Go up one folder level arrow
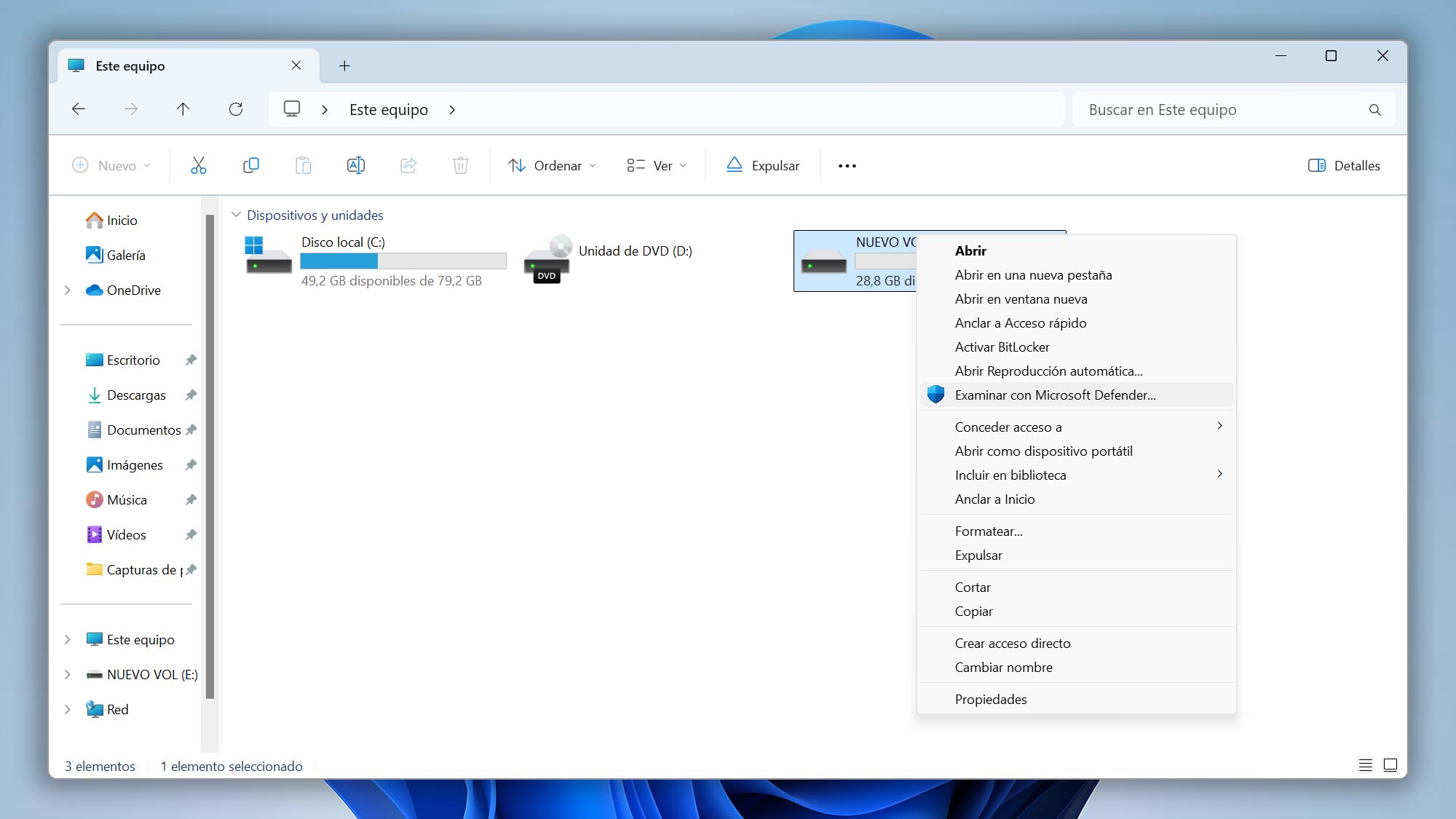This screenshot has height=819, width=1456. coord(183,109)
